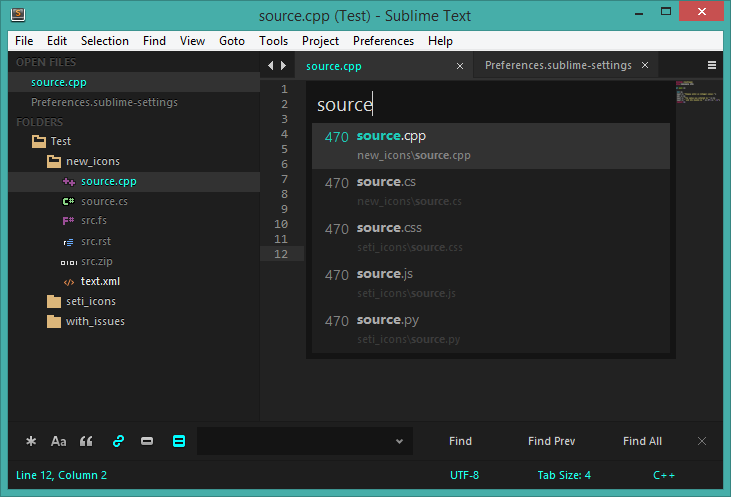The width and height of the screenshot is (731, 497).
Task: Change the UTF-8 encoding in status bar
Action: 464,475
